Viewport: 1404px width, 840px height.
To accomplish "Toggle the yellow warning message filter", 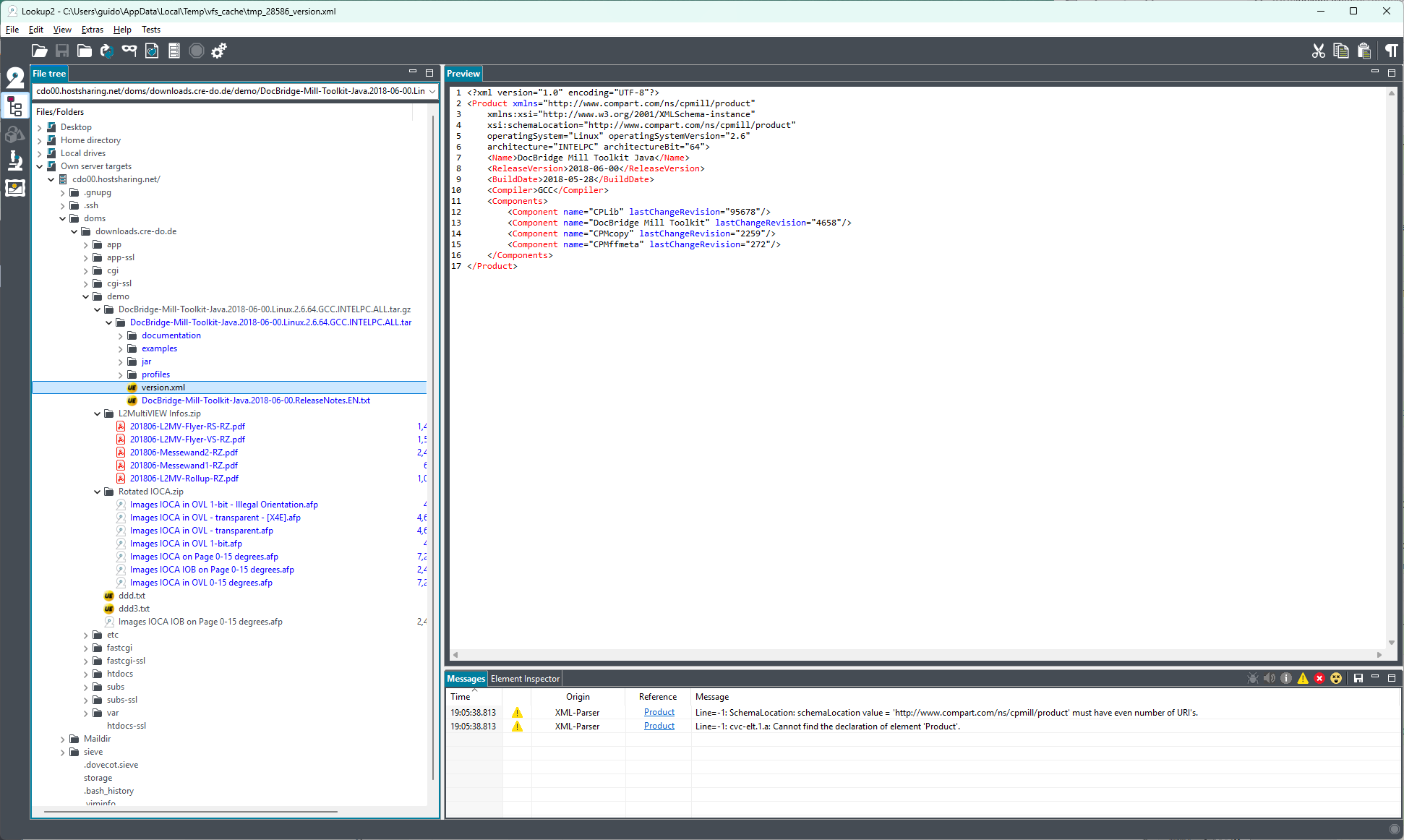I will (1303, 678).
